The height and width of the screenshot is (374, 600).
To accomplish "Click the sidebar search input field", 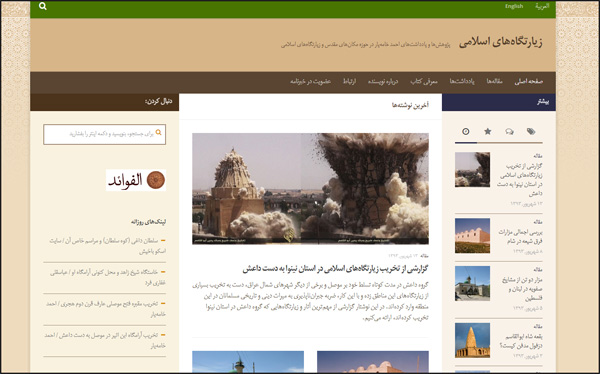I will point(104,134).
